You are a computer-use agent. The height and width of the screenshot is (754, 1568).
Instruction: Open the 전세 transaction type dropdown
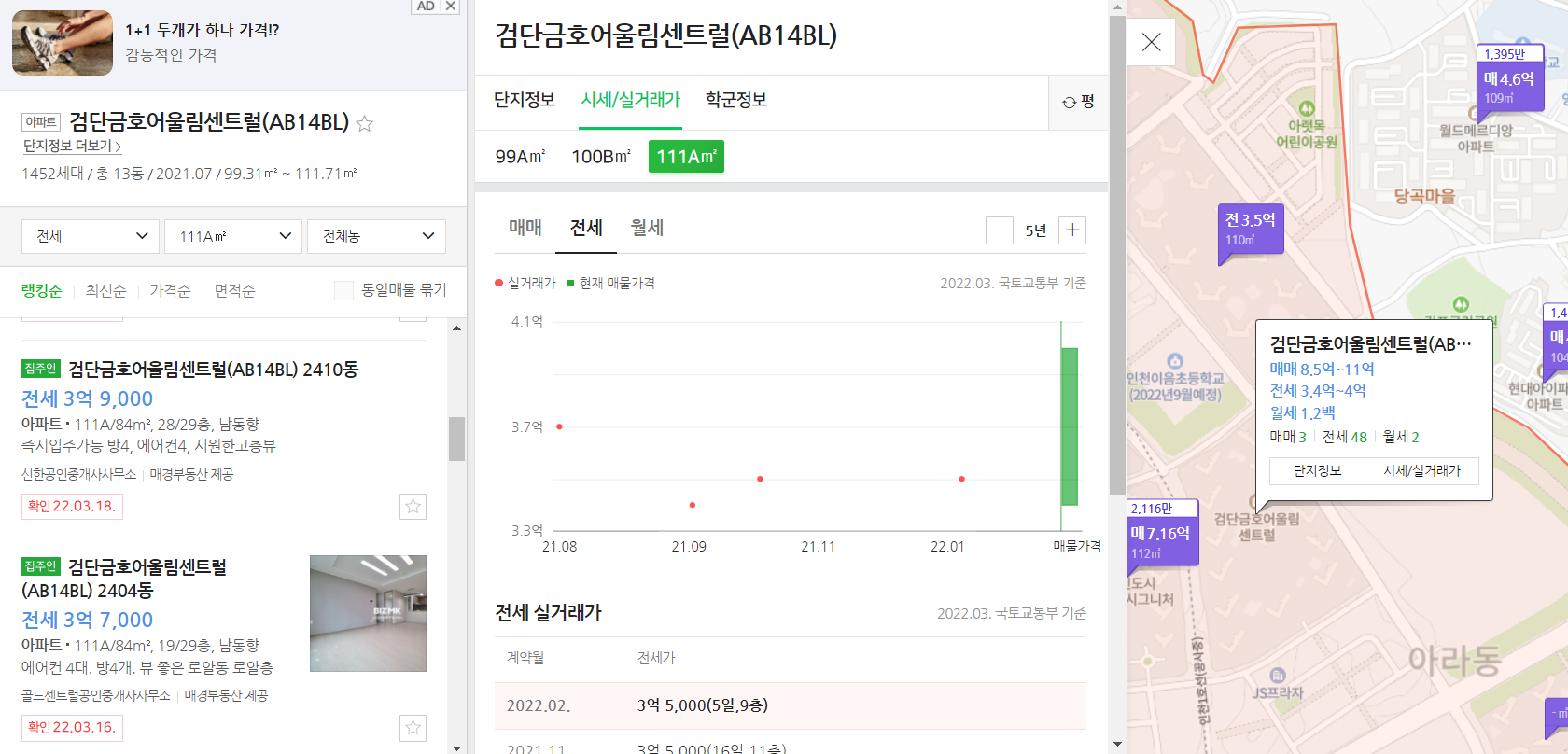coord(91,236)
